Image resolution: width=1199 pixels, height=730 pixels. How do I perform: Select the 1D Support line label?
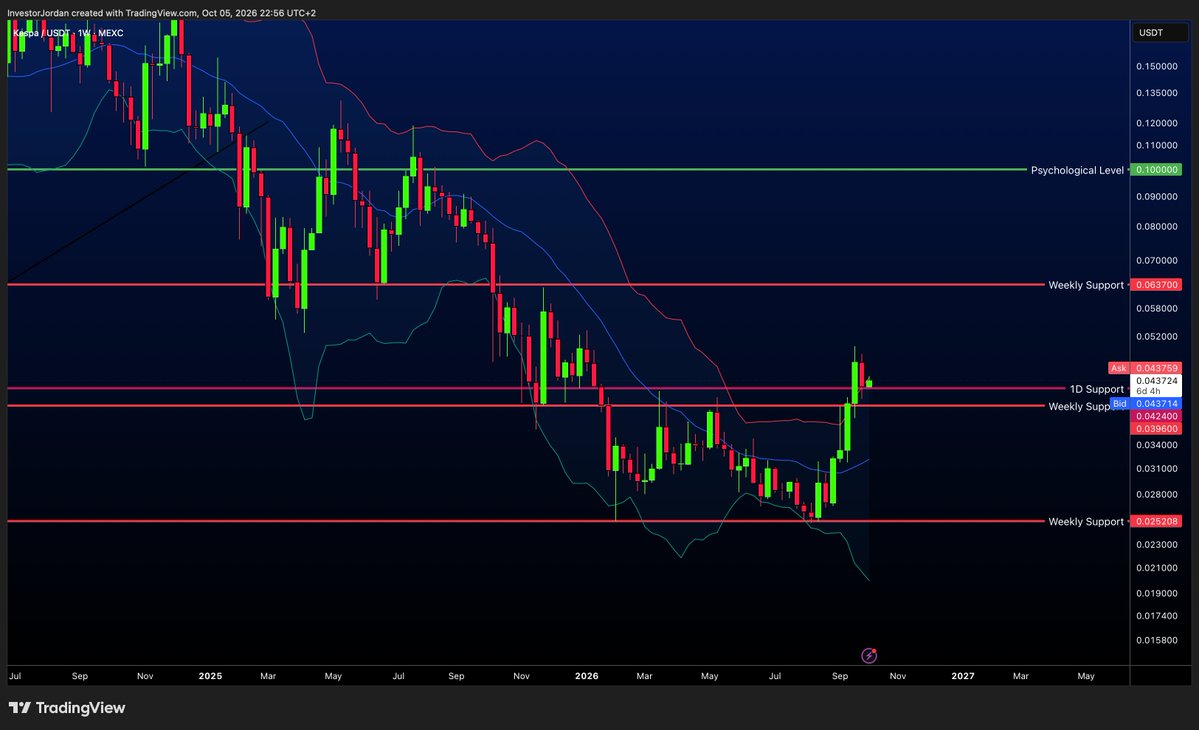[1097, 389]
